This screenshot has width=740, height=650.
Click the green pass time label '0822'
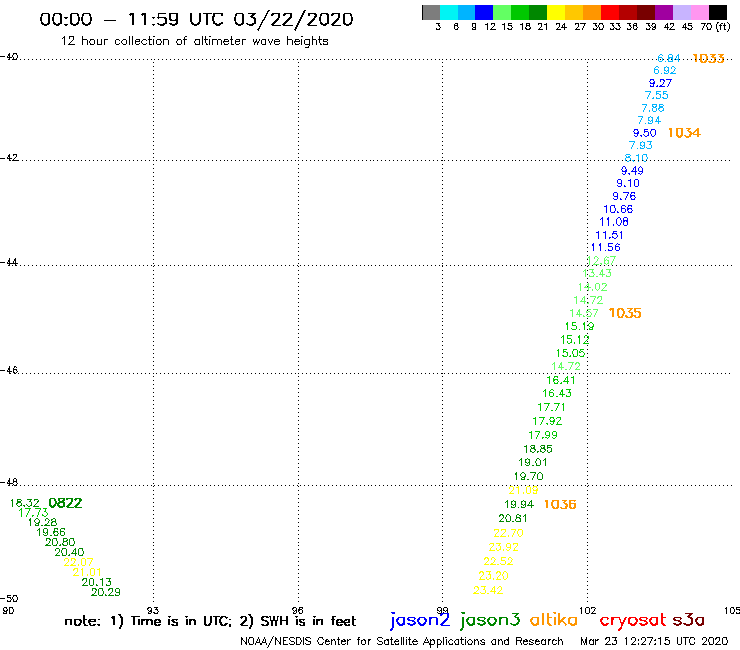click(x=65, y=503)
